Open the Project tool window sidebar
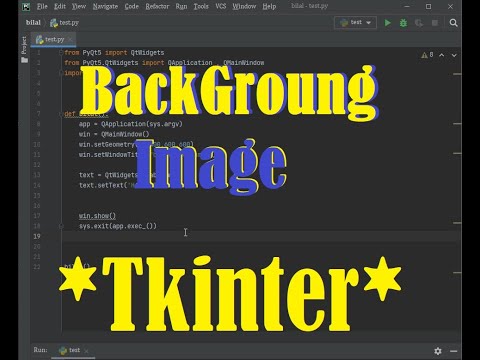Image resolution: width=480 pixels, height=360 pixels. tap(24, 49)
